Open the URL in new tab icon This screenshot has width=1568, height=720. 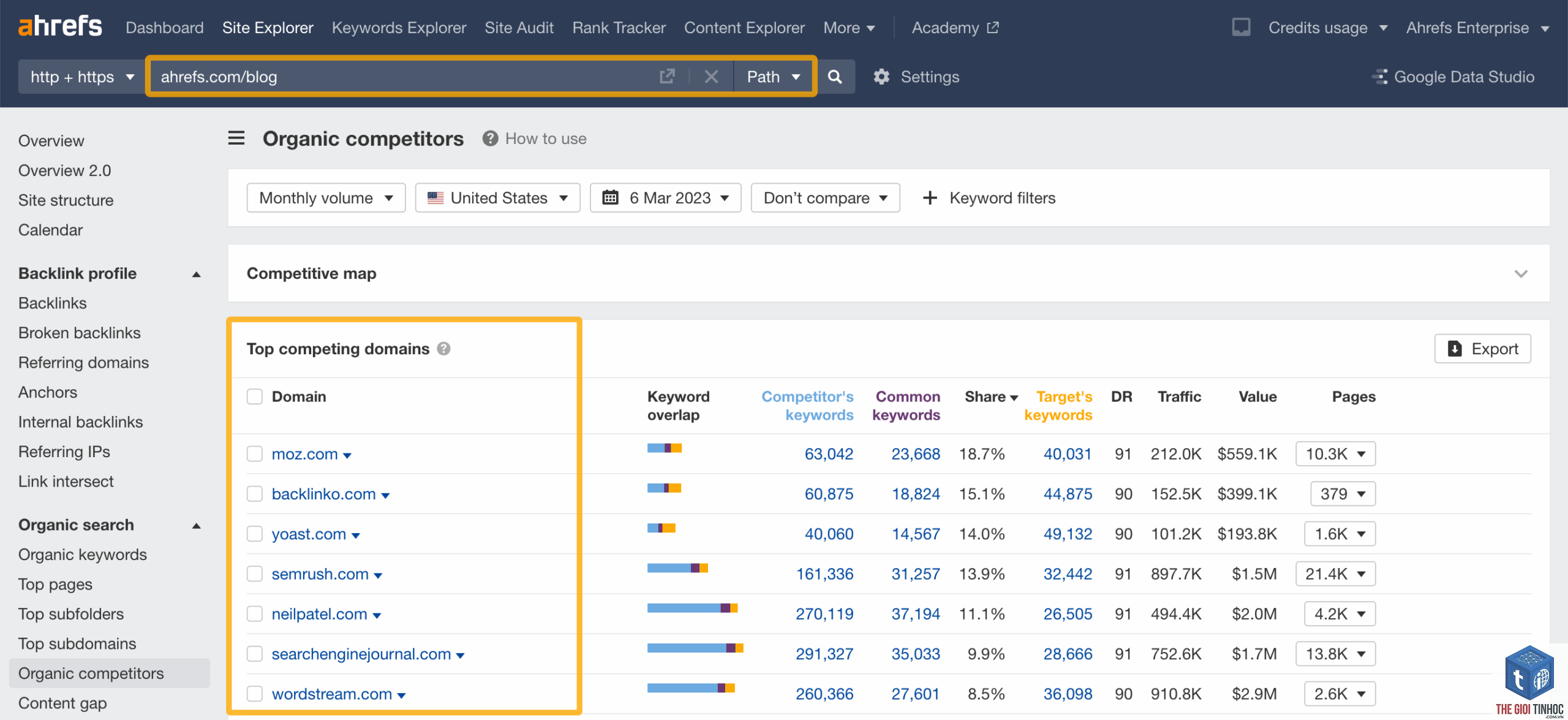pyautogui.click(x=667, y=77)
